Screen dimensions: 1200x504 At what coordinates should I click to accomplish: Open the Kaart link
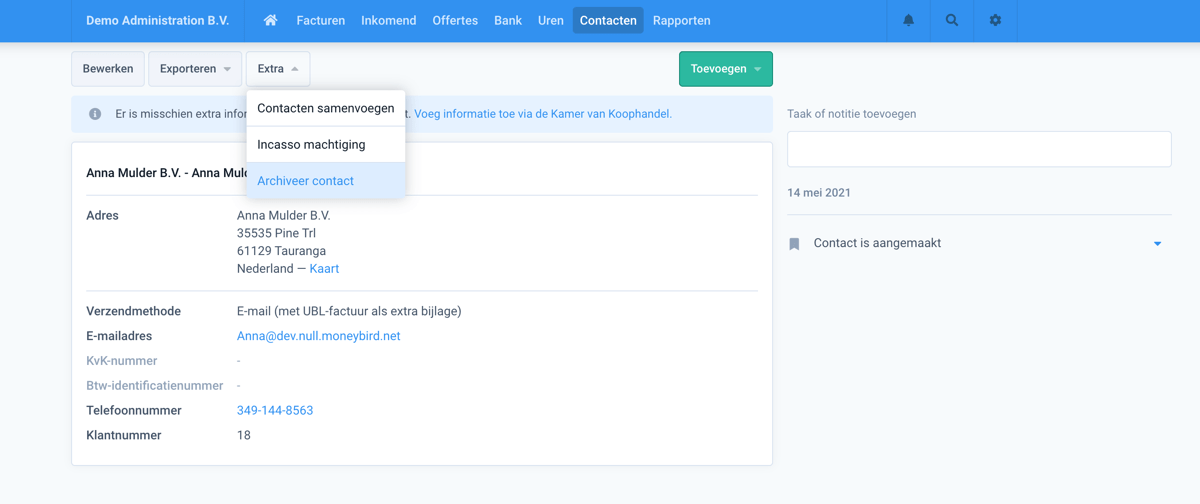coord(324,269)
